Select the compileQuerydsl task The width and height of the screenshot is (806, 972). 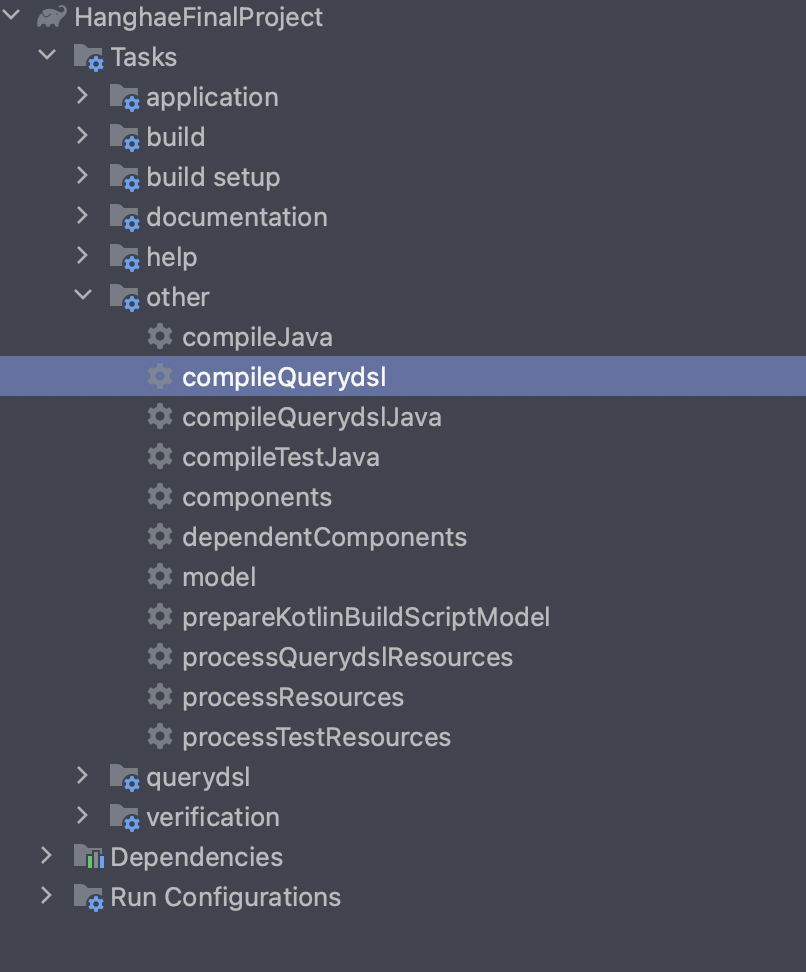(x=403, y=376)
